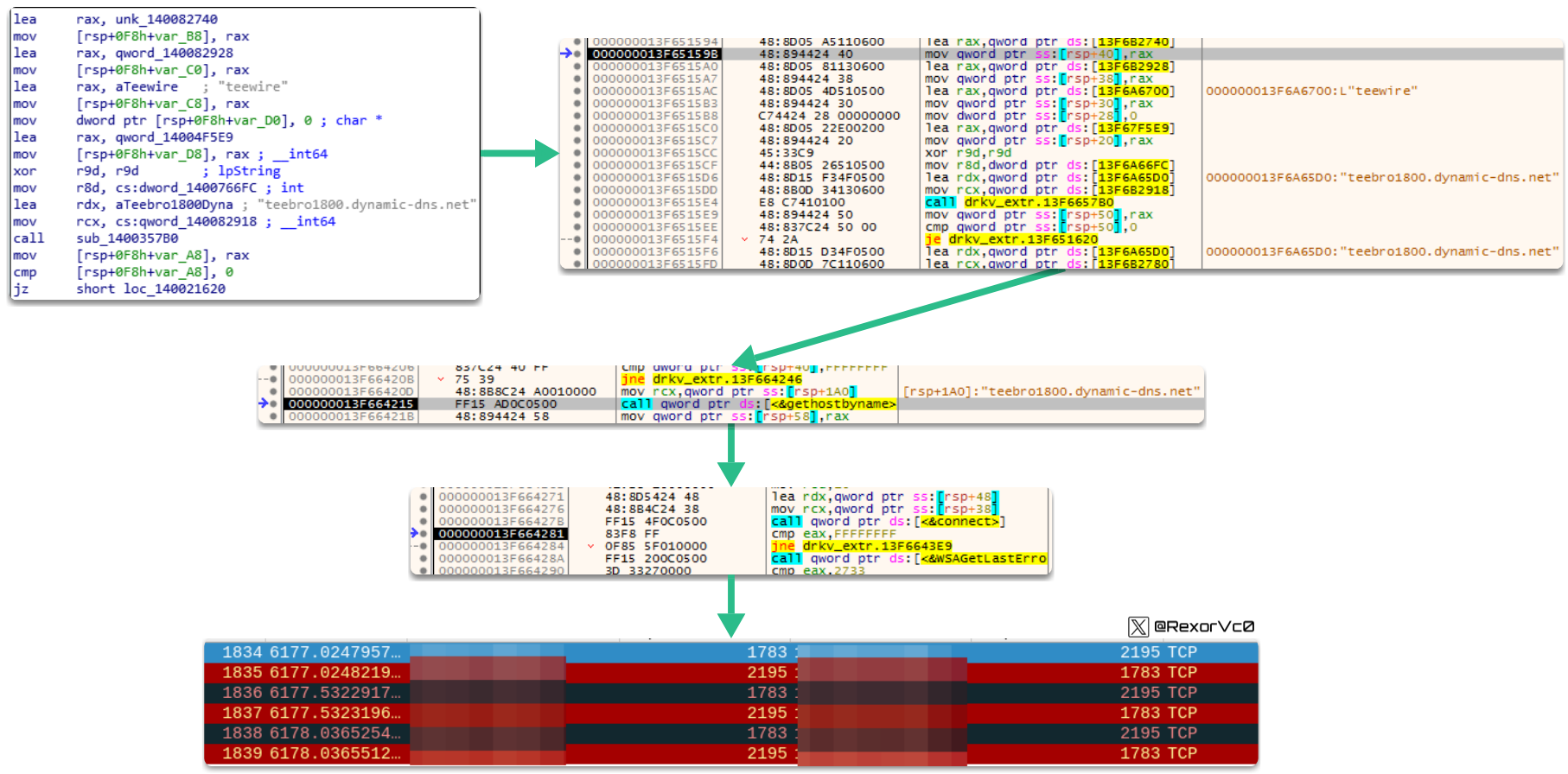Click IDA line jz short loc_140021620
Image resolution: width=1568 pixels, height=774 pixels.
click(x=118, y=289)
